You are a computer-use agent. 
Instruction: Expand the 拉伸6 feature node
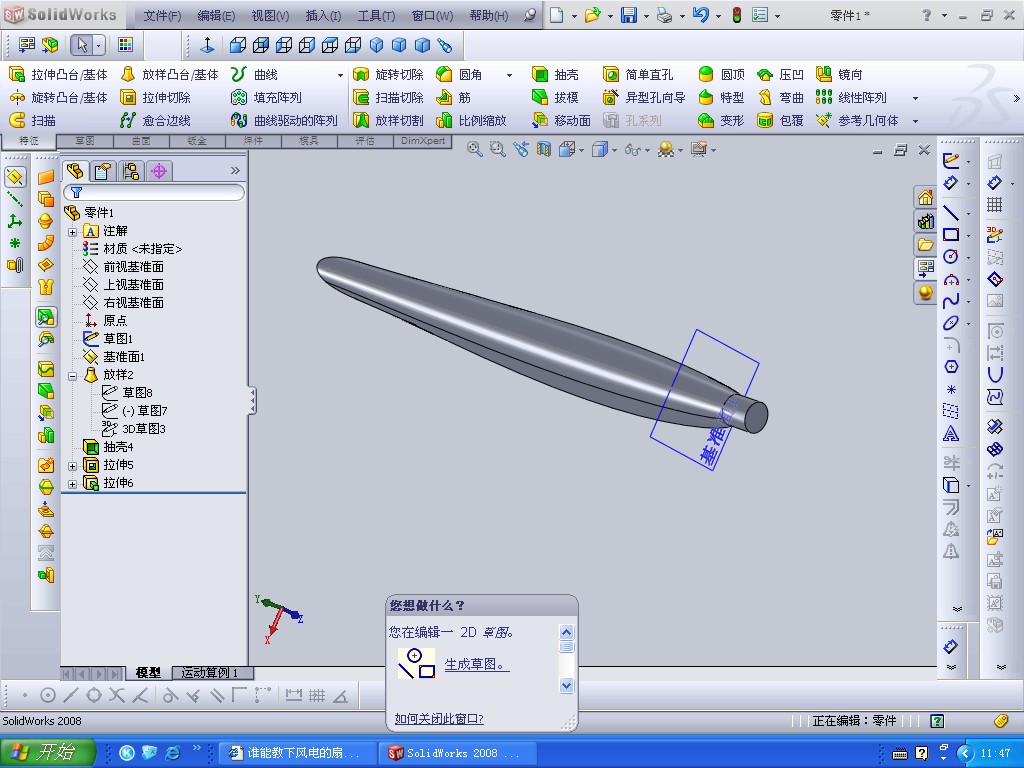[x=72, y=483]
